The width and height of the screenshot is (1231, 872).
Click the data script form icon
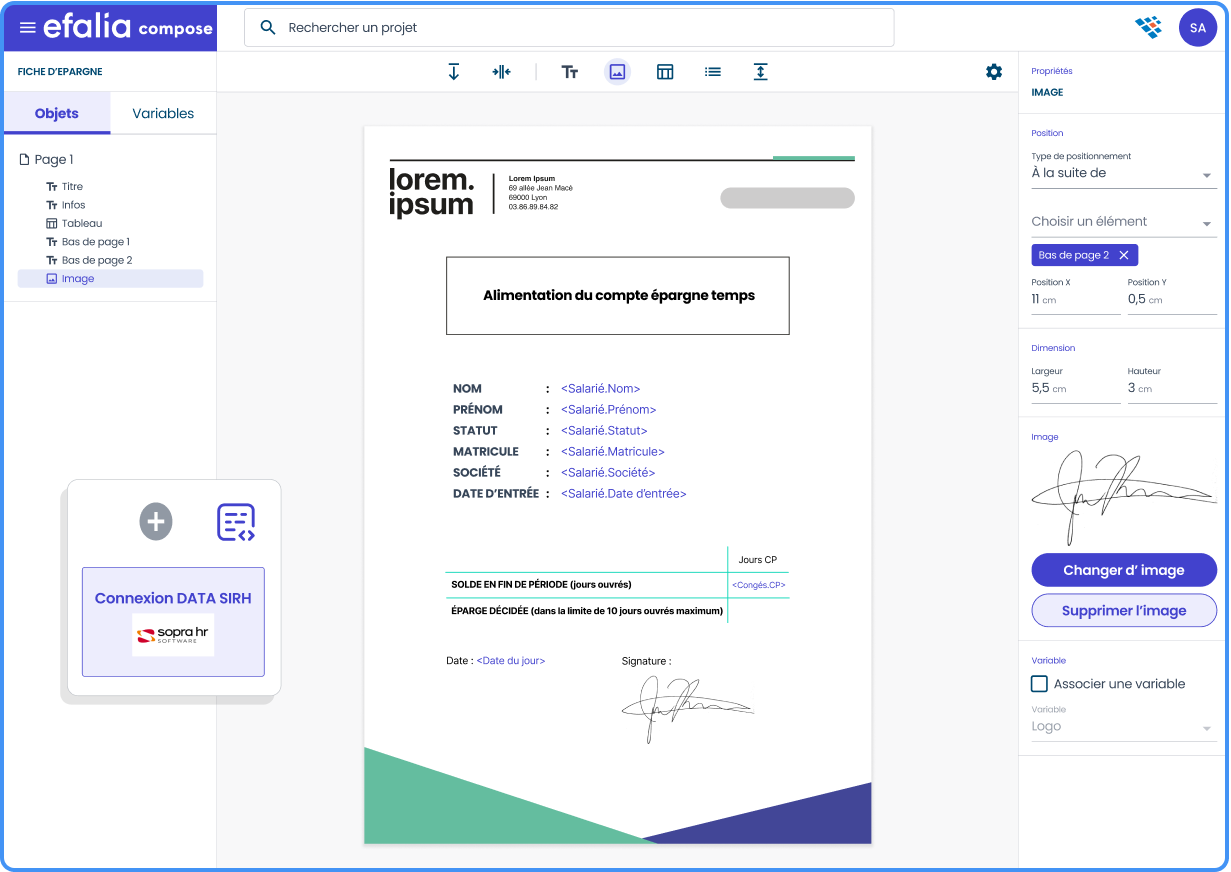pos(236,522)
